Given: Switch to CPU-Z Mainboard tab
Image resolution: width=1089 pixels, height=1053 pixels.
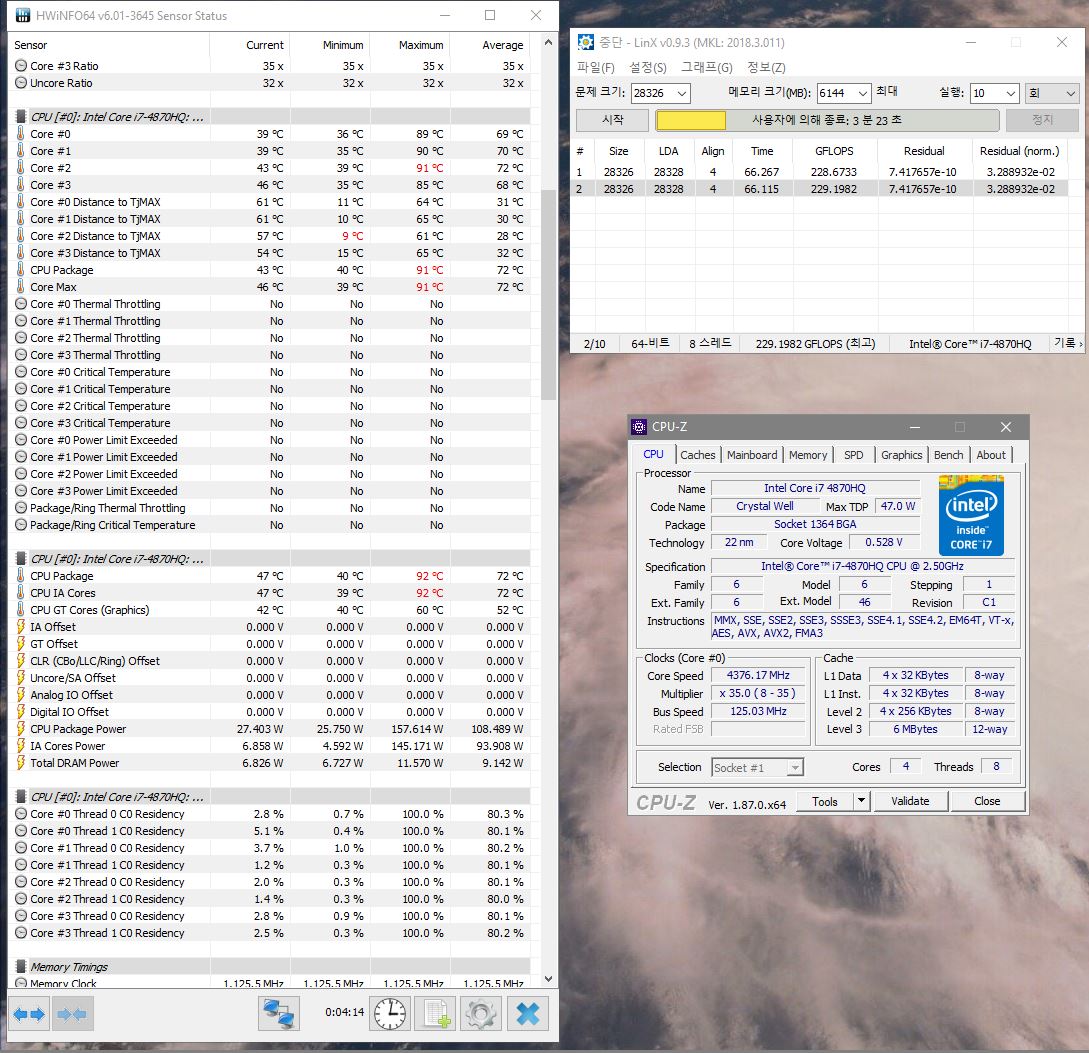Looking at the screenshot, I should coord(752,455).
